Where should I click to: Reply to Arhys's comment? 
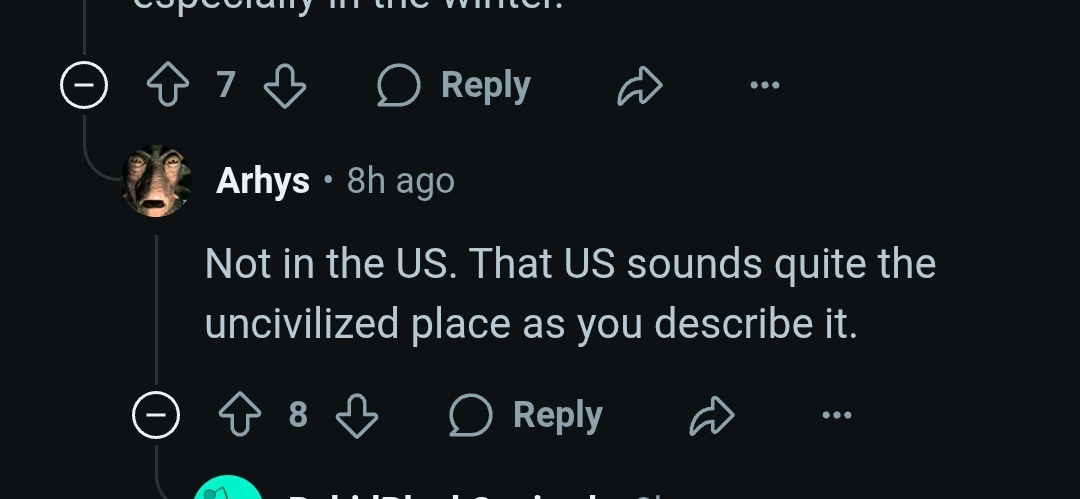(526, 415)
